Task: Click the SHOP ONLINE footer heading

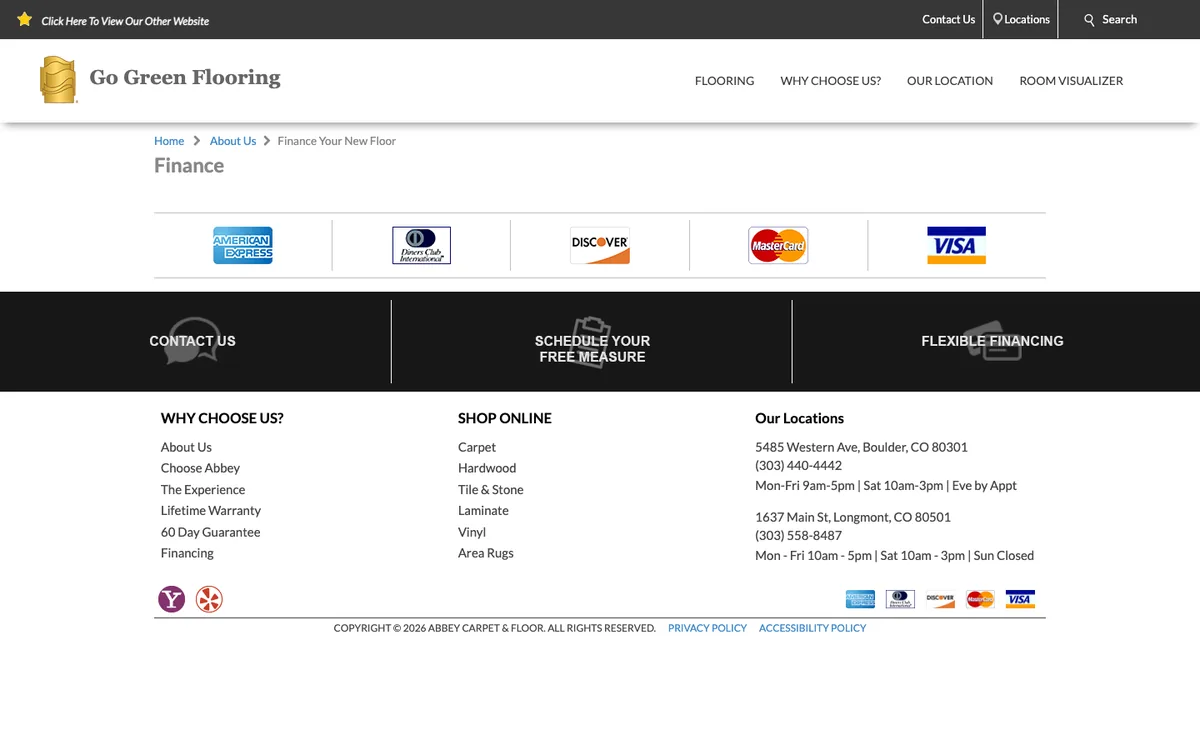Action: click(x=505, y=418)
